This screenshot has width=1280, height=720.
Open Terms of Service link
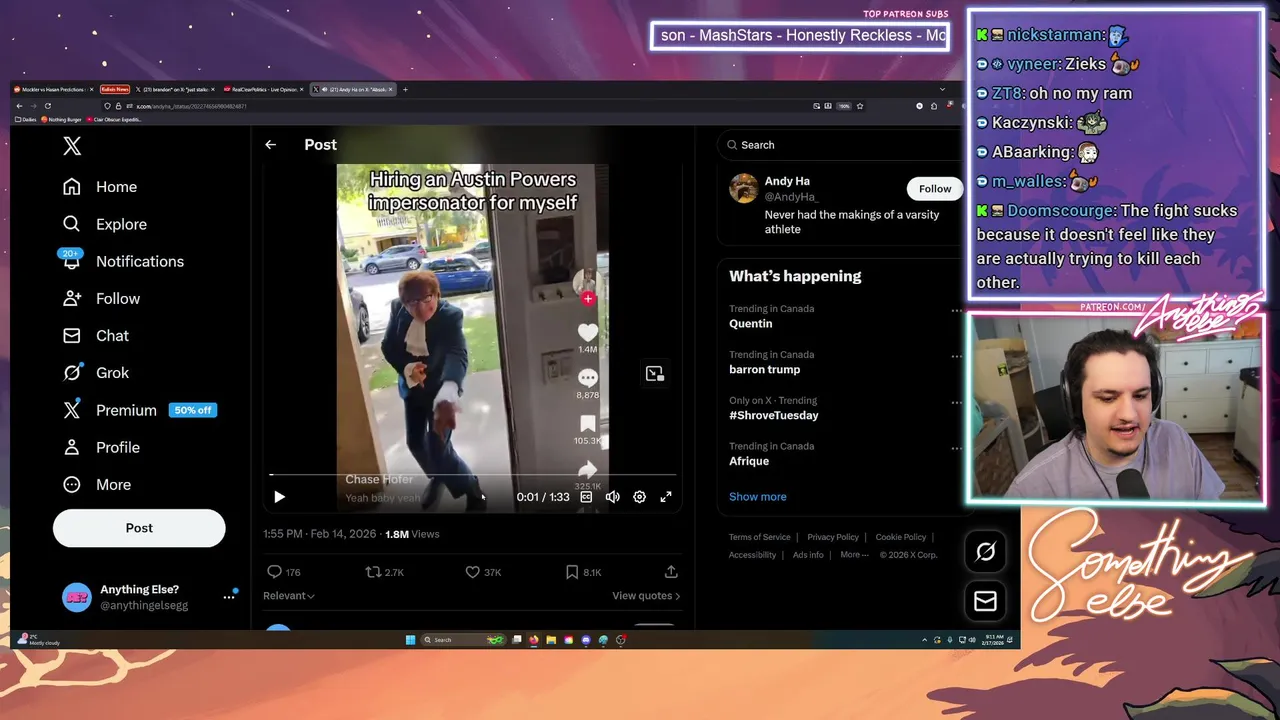759,537
